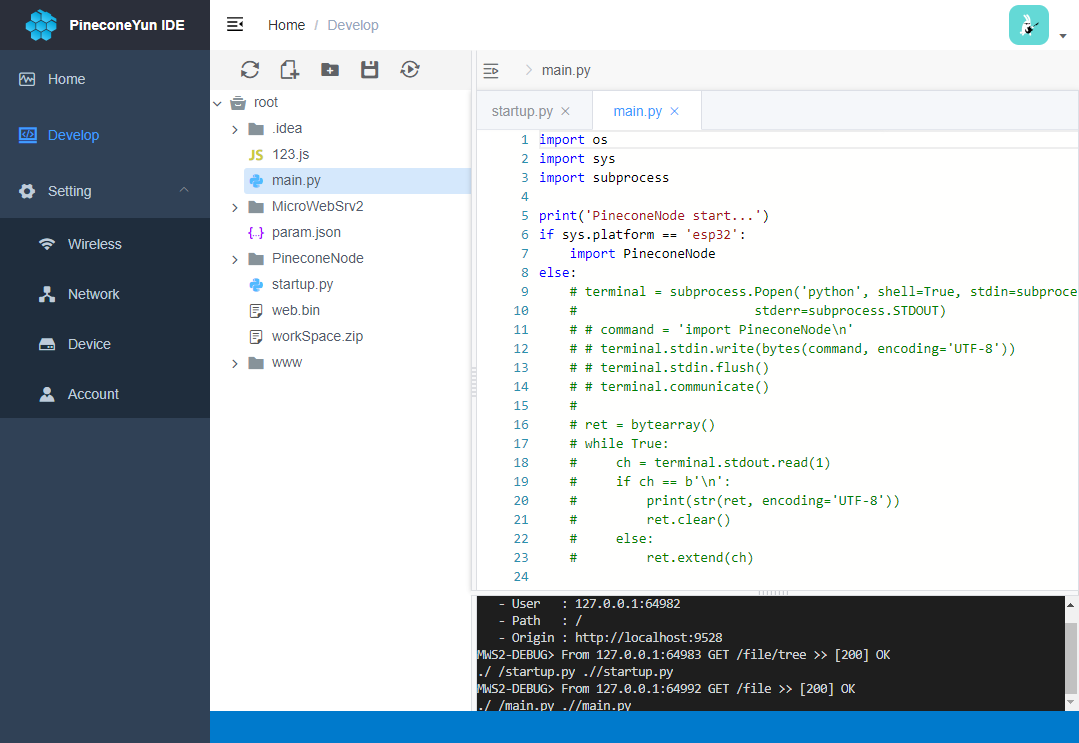Place cursor on line 1 import os
Viewport: 1079px width, 743px height.
573,140
